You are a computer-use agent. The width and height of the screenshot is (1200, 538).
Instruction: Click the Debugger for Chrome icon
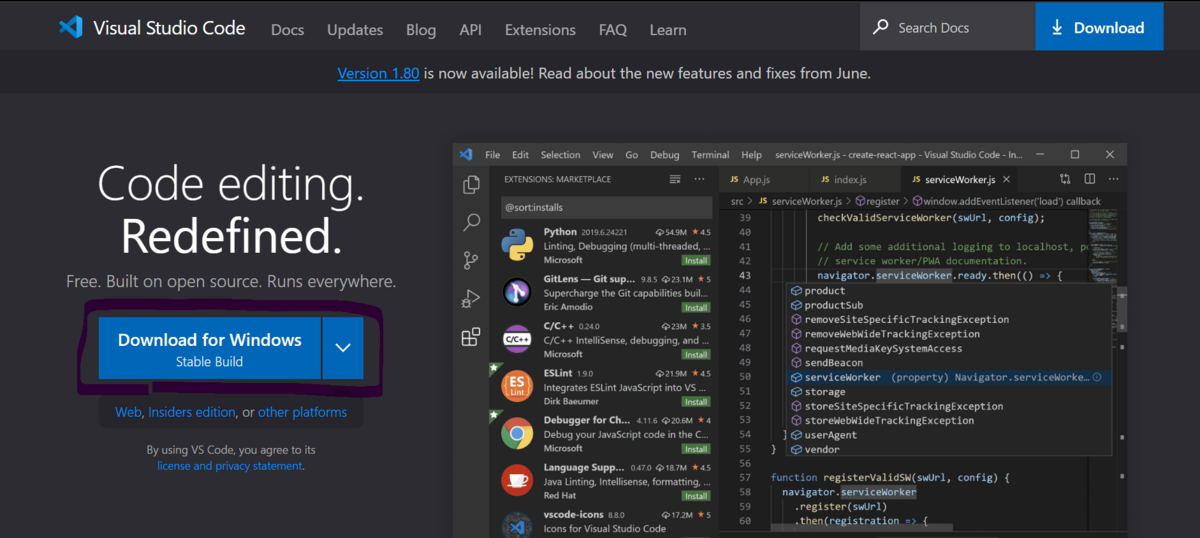pyautogui.click(x=517, y=434)
